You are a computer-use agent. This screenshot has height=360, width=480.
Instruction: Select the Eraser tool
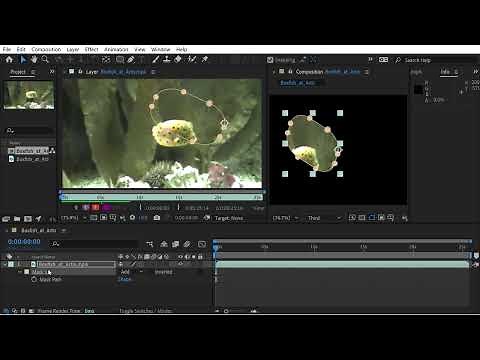(178, 60)
